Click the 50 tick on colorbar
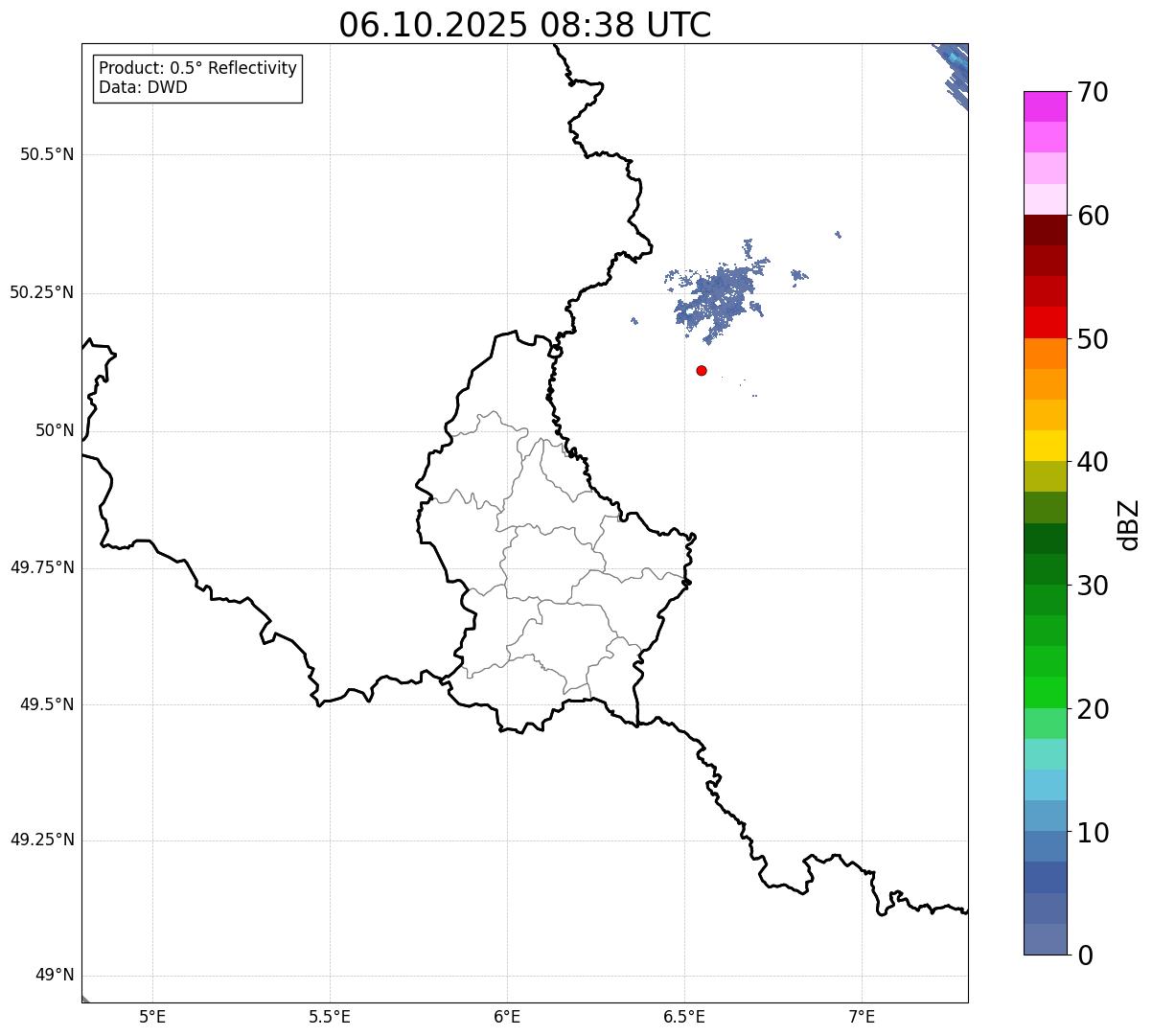 pos(1093,339)
